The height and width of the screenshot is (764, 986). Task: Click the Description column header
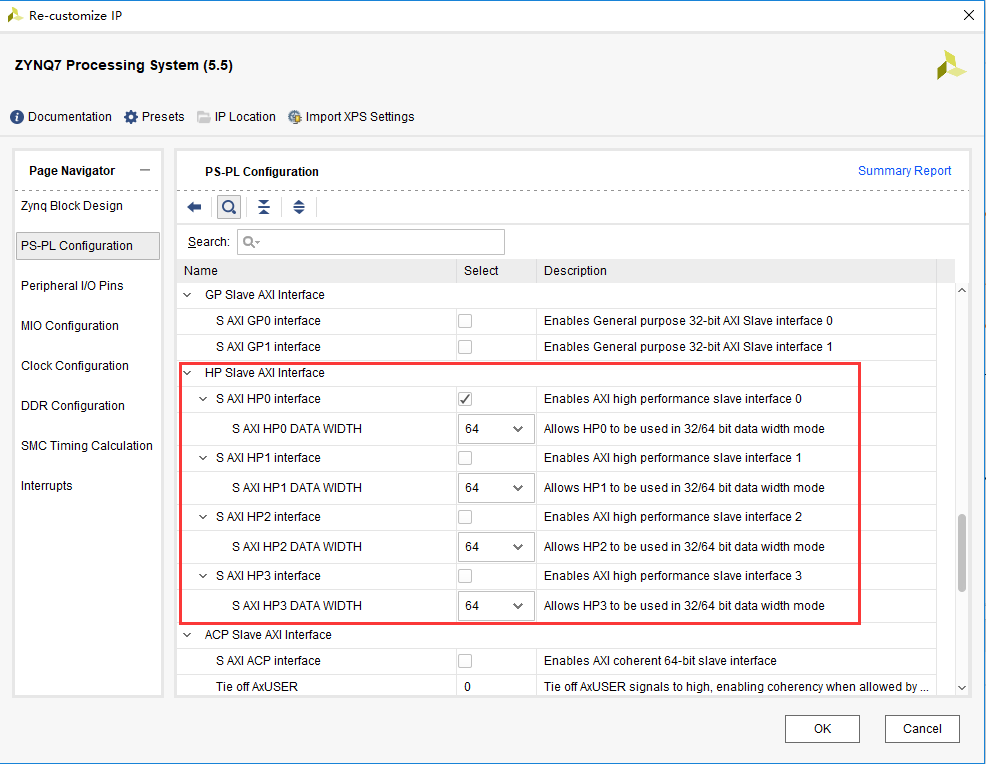tap(736, 271)
